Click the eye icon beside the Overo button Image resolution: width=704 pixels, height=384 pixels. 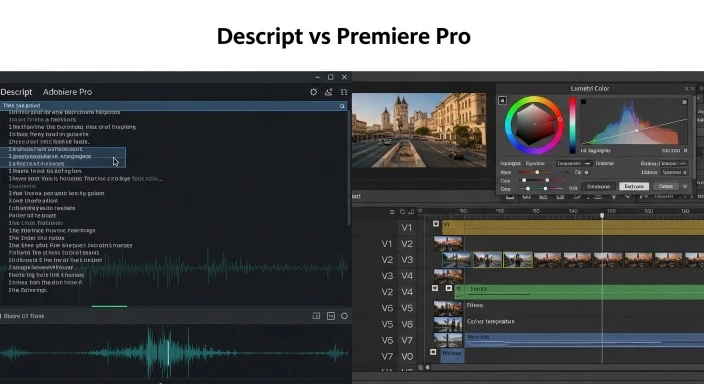click(685, 186)
